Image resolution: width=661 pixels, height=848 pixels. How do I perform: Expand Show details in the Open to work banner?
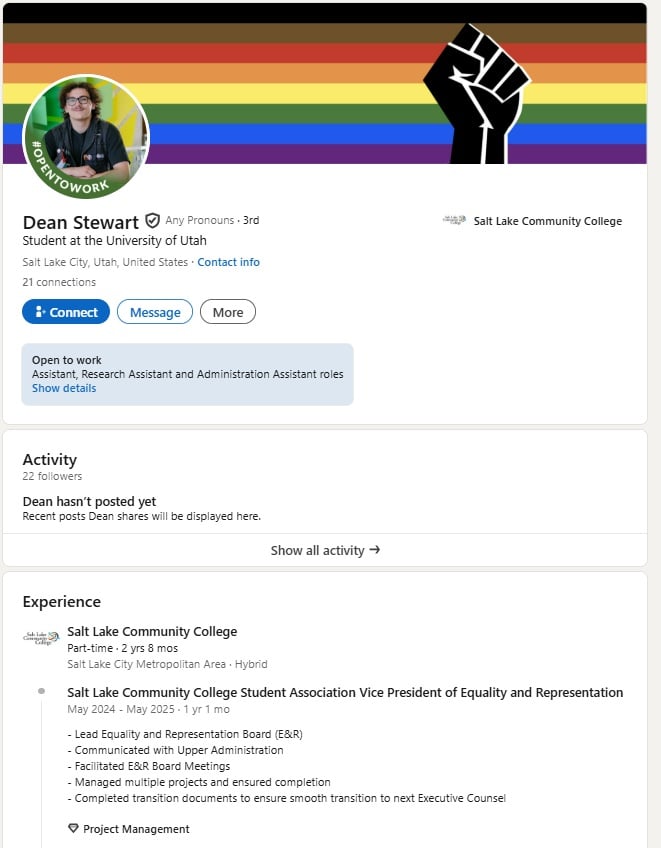(x=63, y=388)
